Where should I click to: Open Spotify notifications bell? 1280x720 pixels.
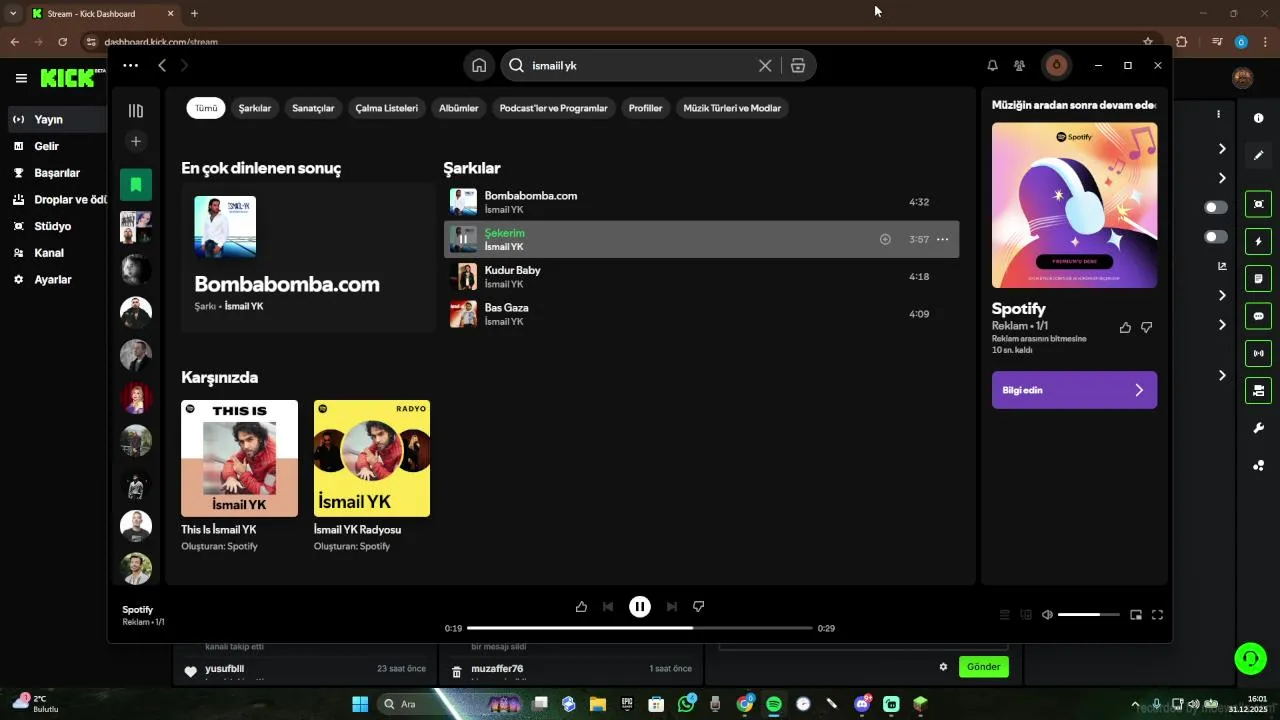[x=992, y=65]
